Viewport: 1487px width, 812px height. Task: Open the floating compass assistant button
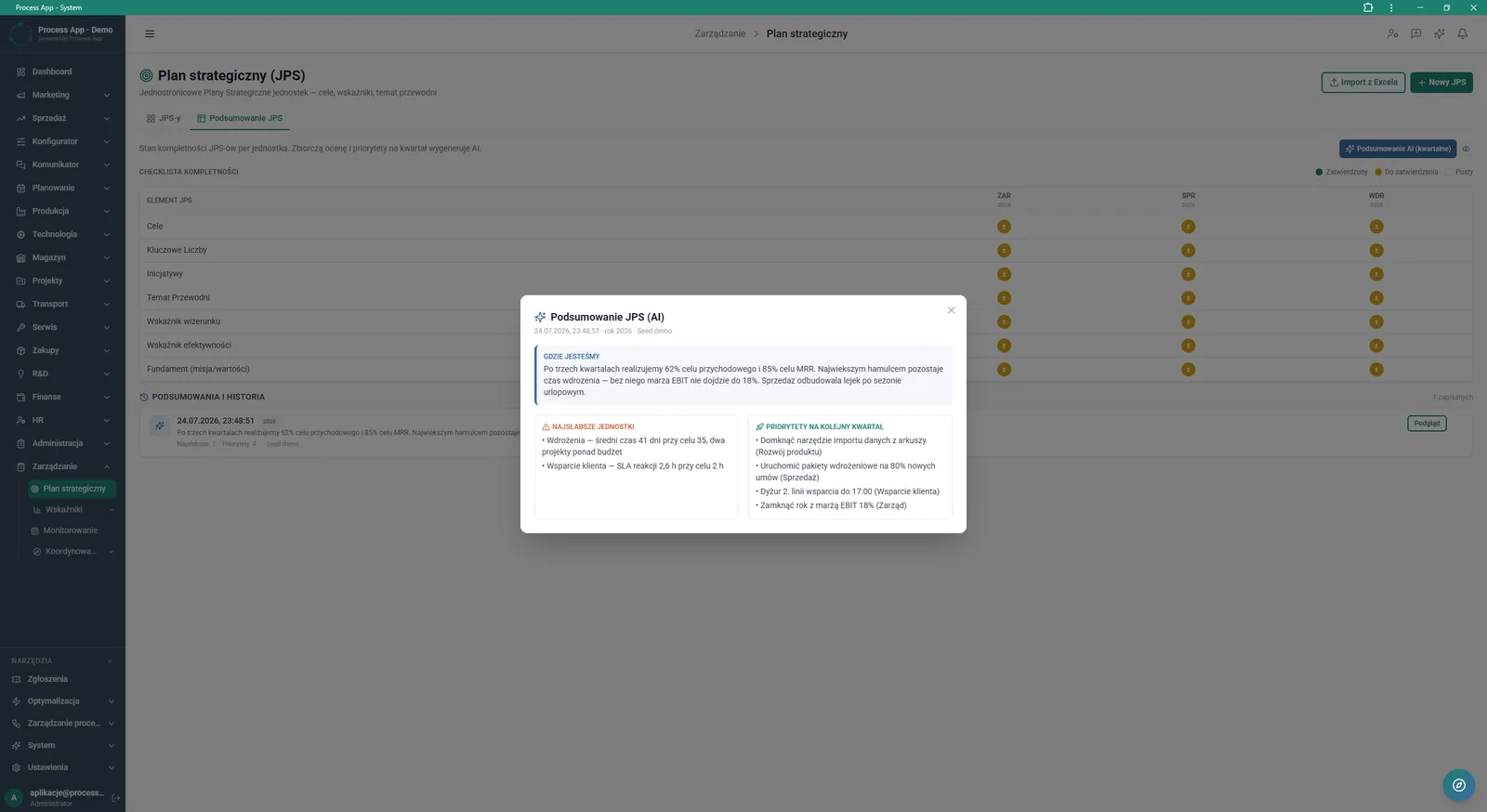tap(1459, 785)
